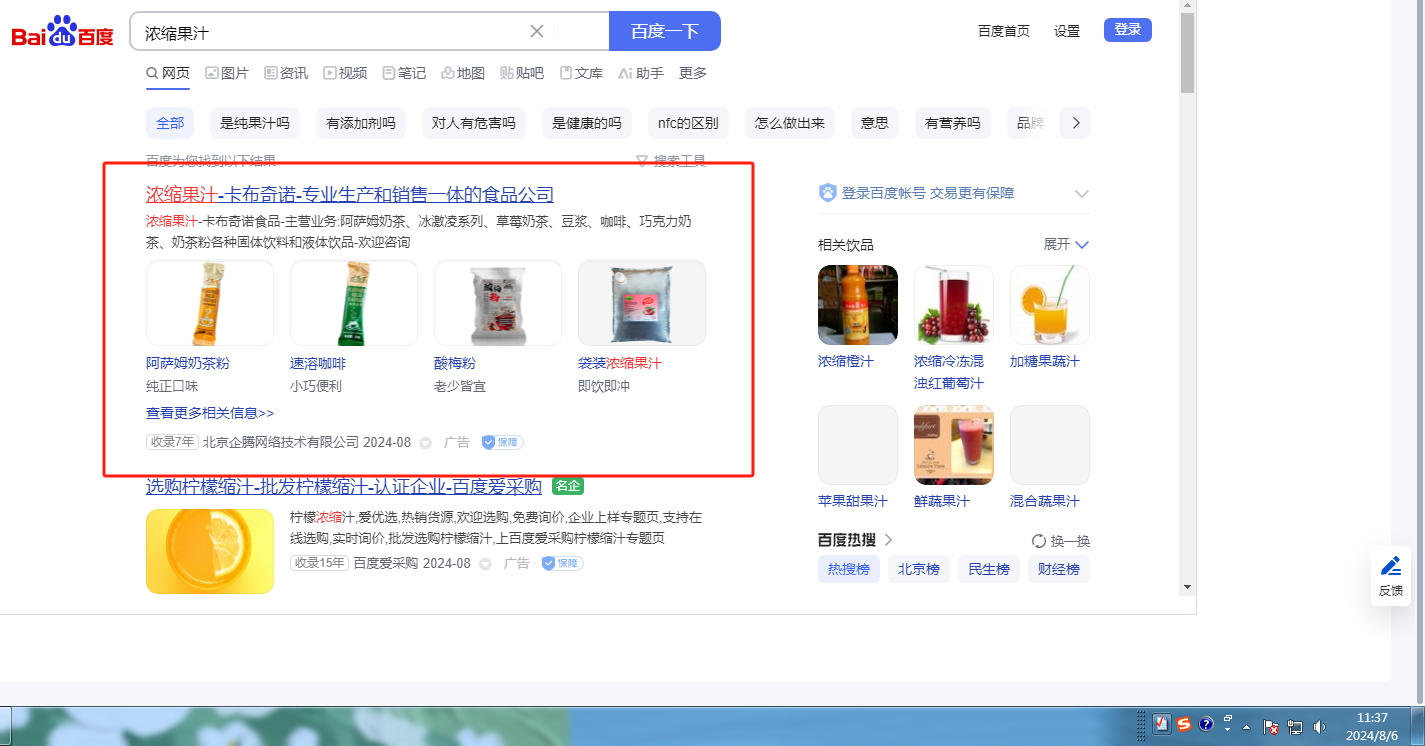This screenshot has width=1425, height=746.
Task: Select the 北京榜 hot search tab
Action: click(x=919, y=570)
